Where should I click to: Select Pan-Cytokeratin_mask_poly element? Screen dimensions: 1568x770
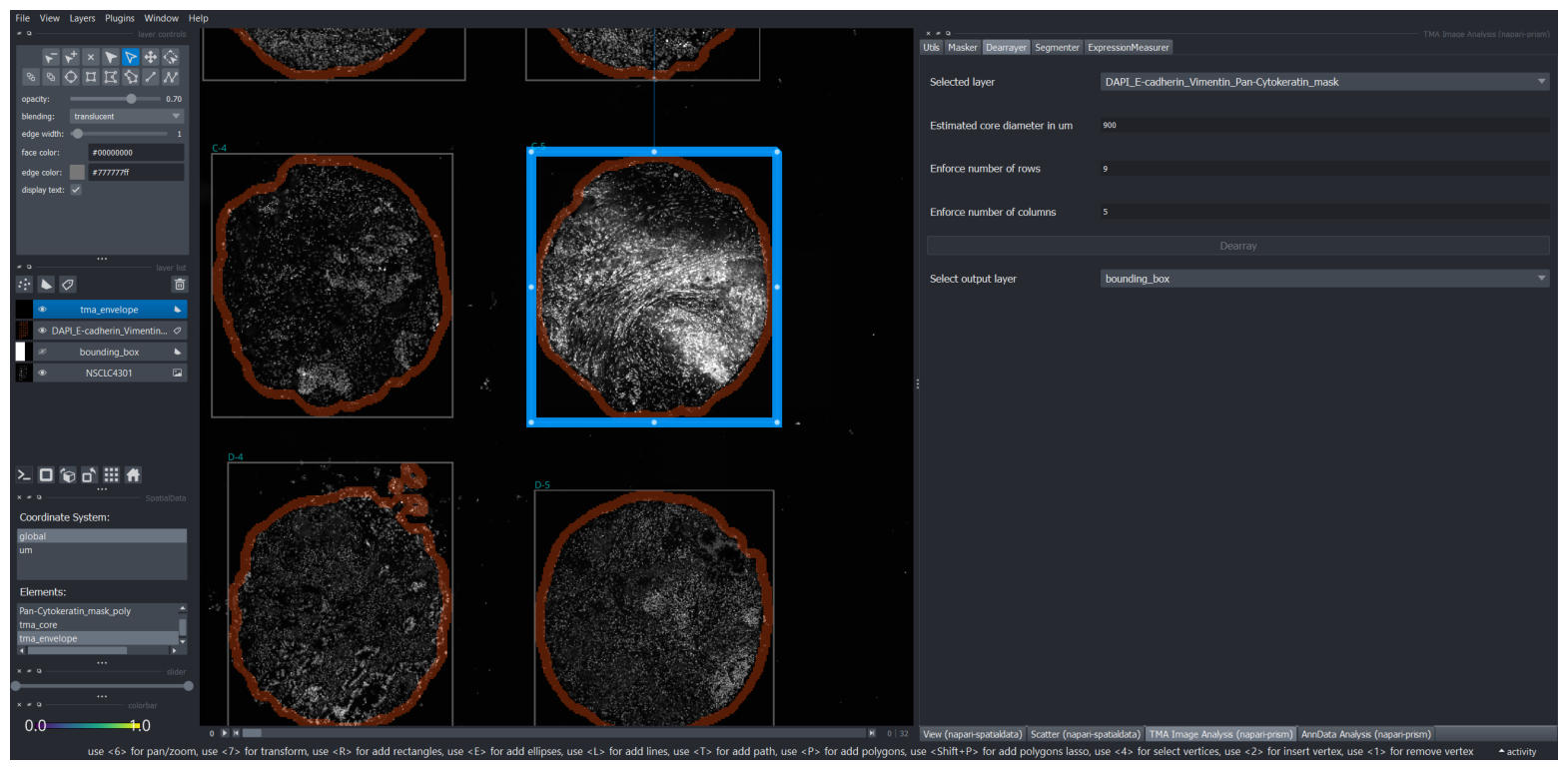(x=98, y=611)
